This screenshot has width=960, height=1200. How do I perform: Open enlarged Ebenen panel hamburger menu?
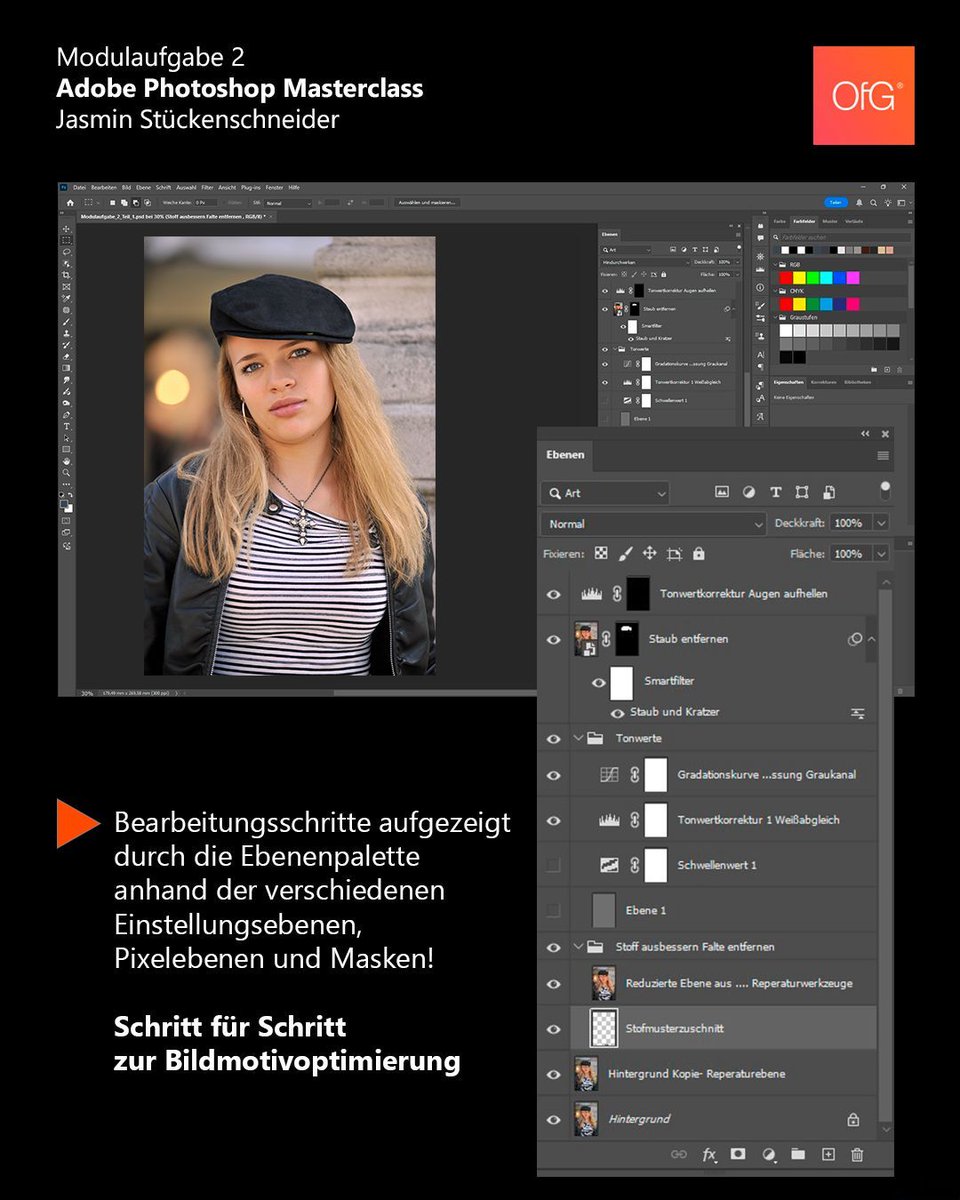[x=883, y=455]
